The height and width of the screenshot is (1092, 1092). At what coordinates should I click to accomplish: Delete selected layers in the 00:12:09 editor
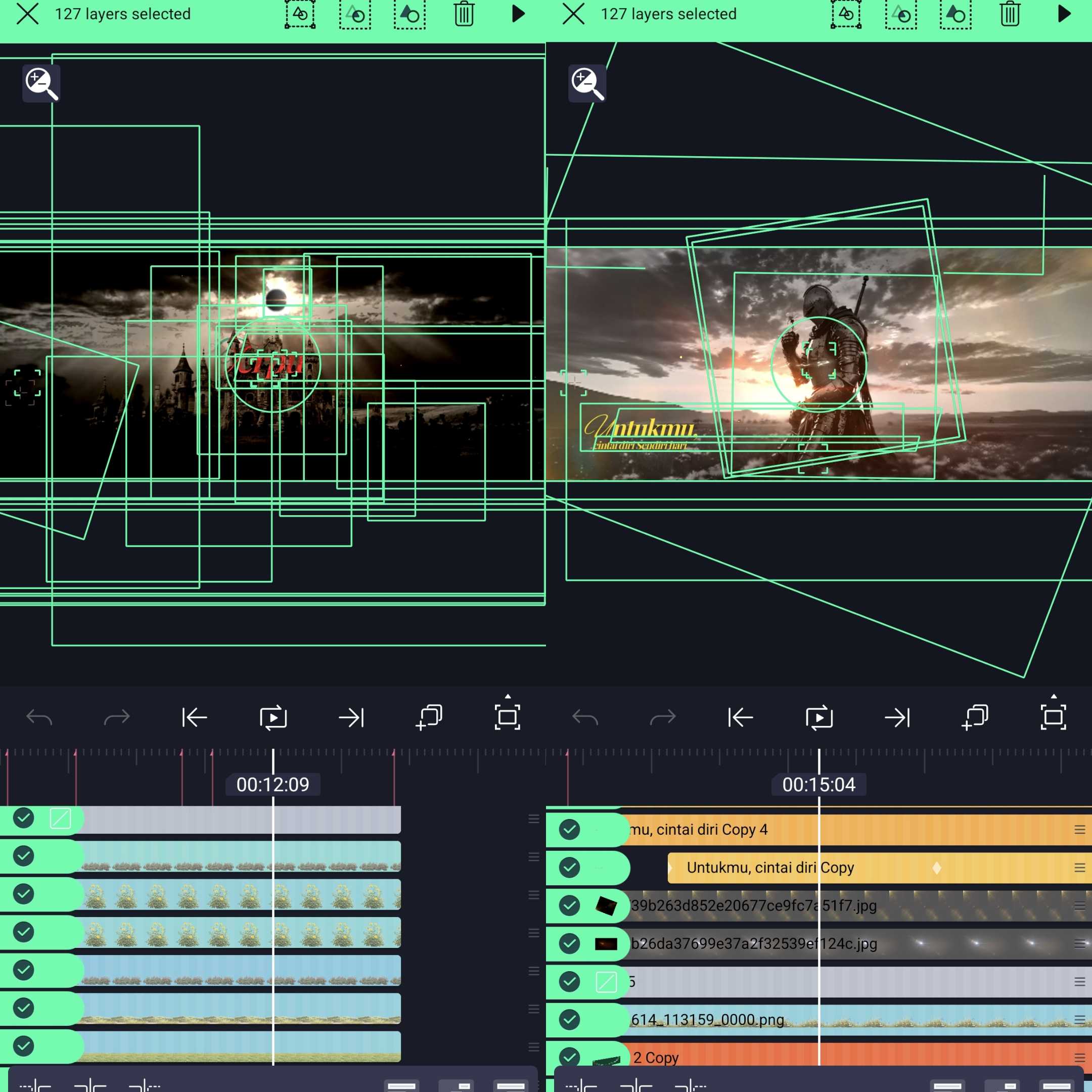pyautogui.click(x=464, y=14)
